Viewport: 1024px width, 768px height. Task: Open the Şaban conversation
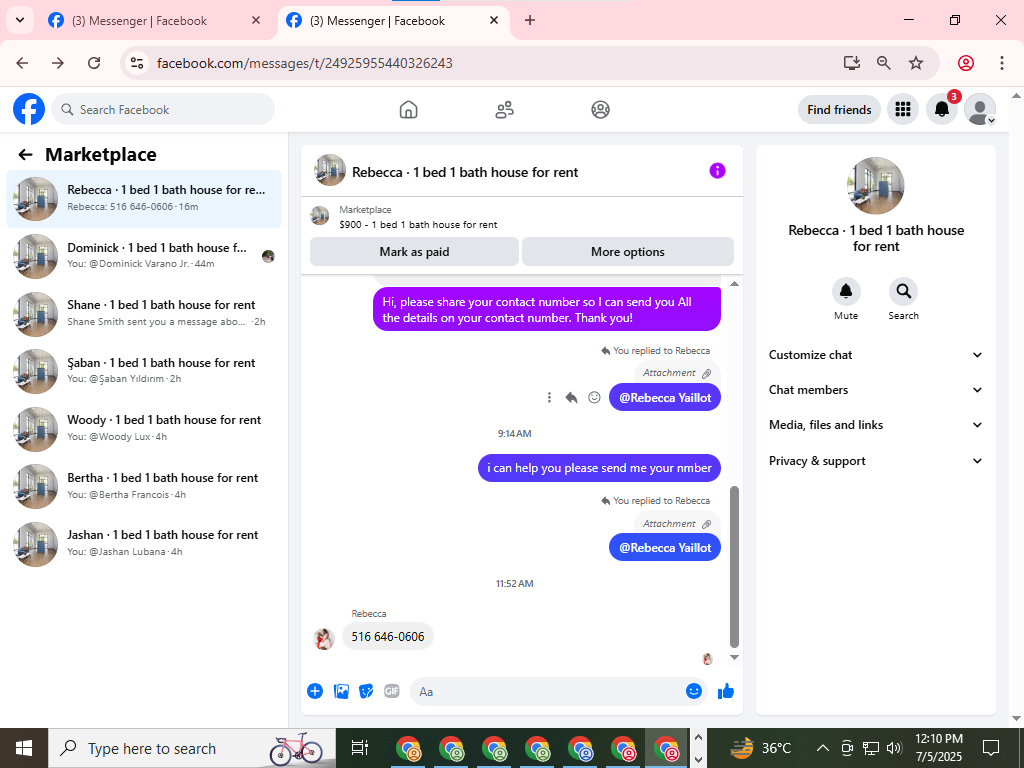tap(144, 371)
